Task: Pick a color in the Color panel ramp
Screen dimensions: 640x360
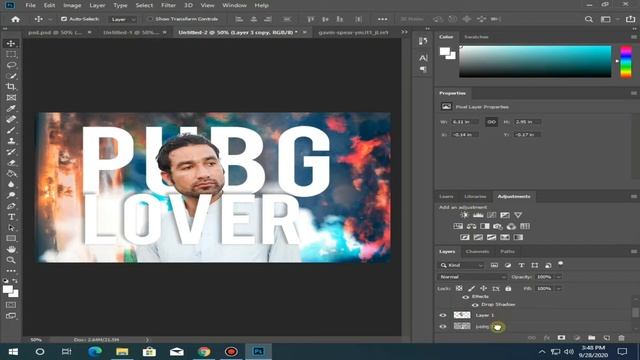Action: coord(535,61)
